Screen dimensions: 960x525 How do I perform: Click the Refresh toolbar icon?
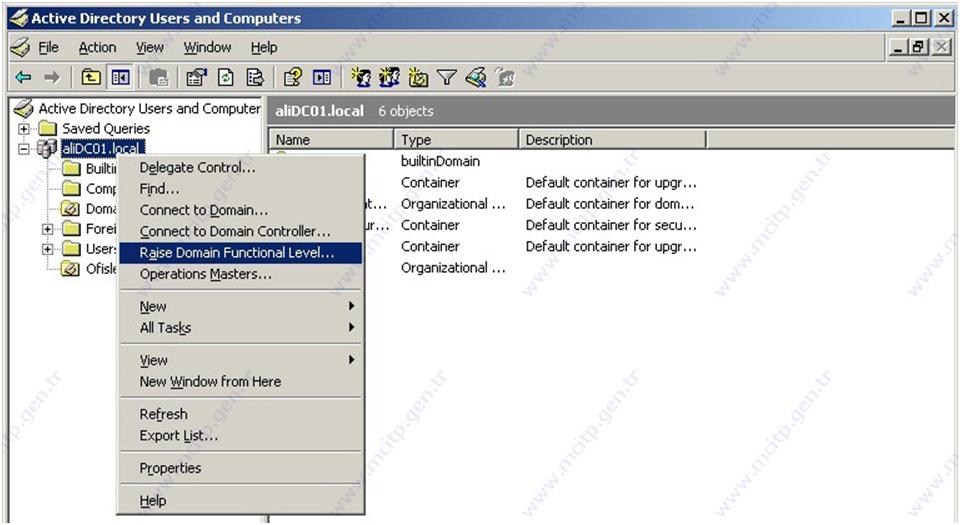[x=226, y=77]
